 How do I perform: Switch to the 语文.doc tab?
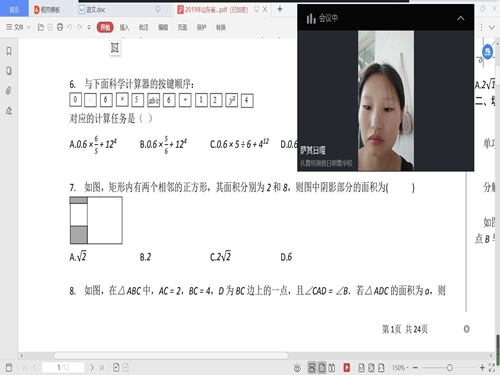[96, 10]
